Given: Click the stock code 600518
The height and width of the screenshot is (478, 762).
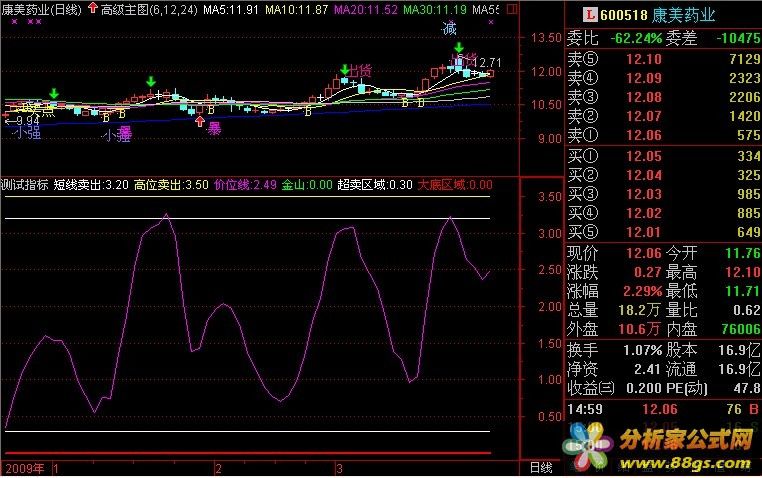Looking at the screenshot, I should coord(624,16).
